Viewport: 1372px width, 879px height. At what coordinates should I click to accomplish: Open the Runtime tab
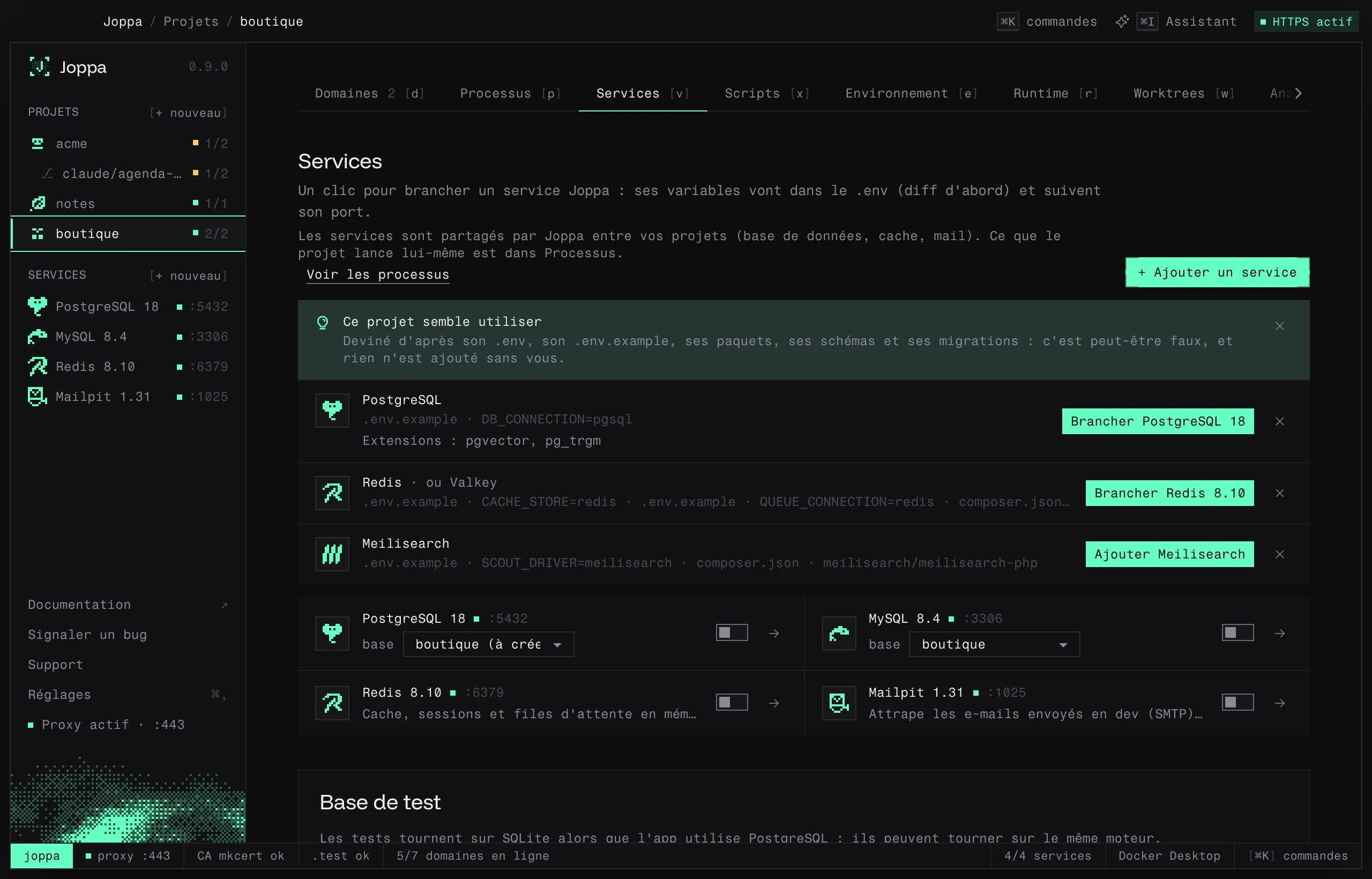1055,93
